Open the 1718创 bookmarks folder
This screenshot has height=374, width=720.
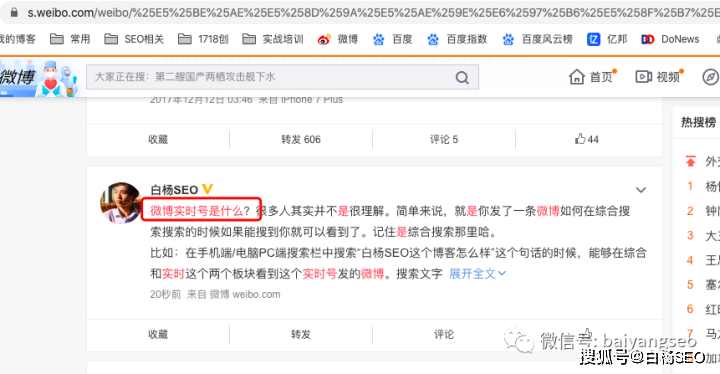pos(202,40)
